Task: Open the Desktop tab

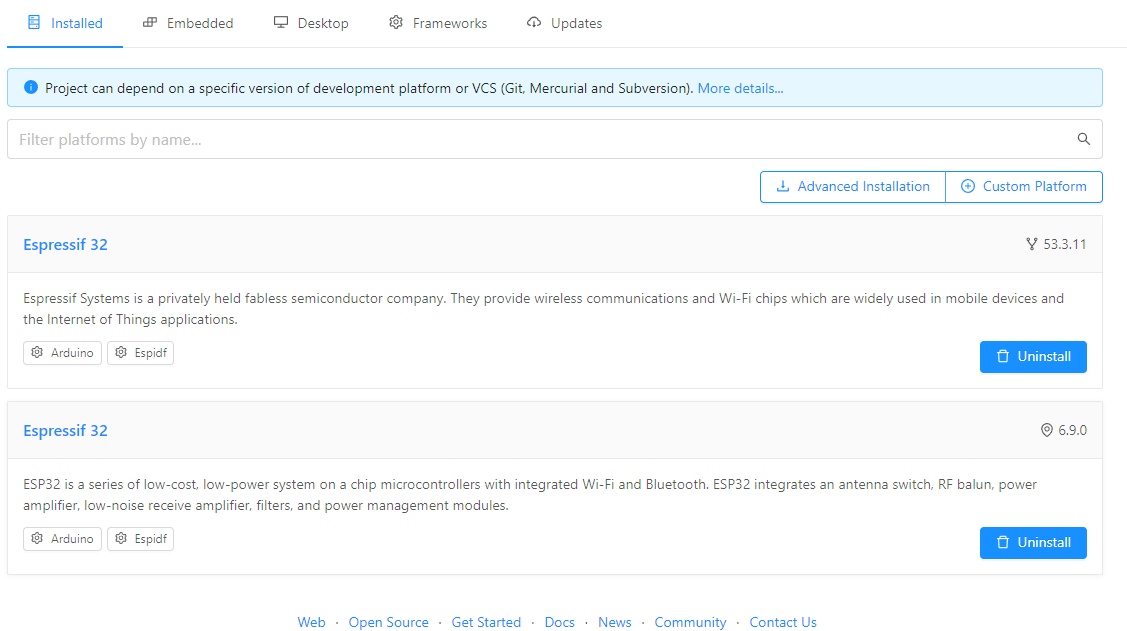Action: [x=311, y=23]
